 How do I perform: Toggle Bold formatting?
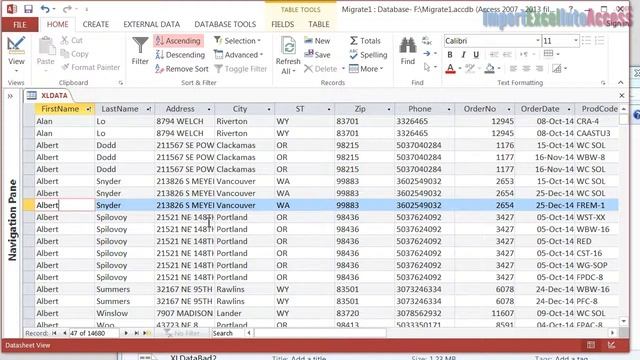pos(450,55)
